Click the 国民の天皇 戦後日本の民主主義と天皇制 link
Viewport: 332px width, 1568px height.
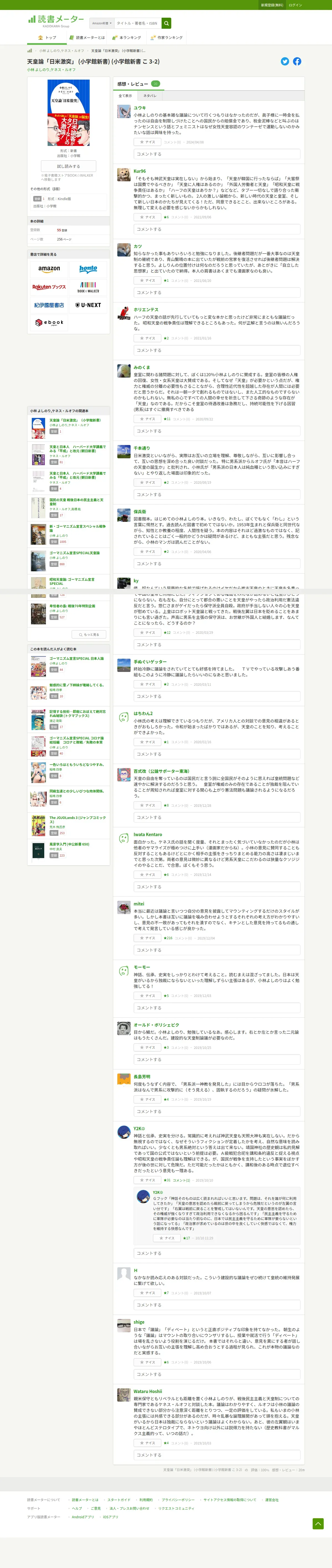[x=76, y=502]
